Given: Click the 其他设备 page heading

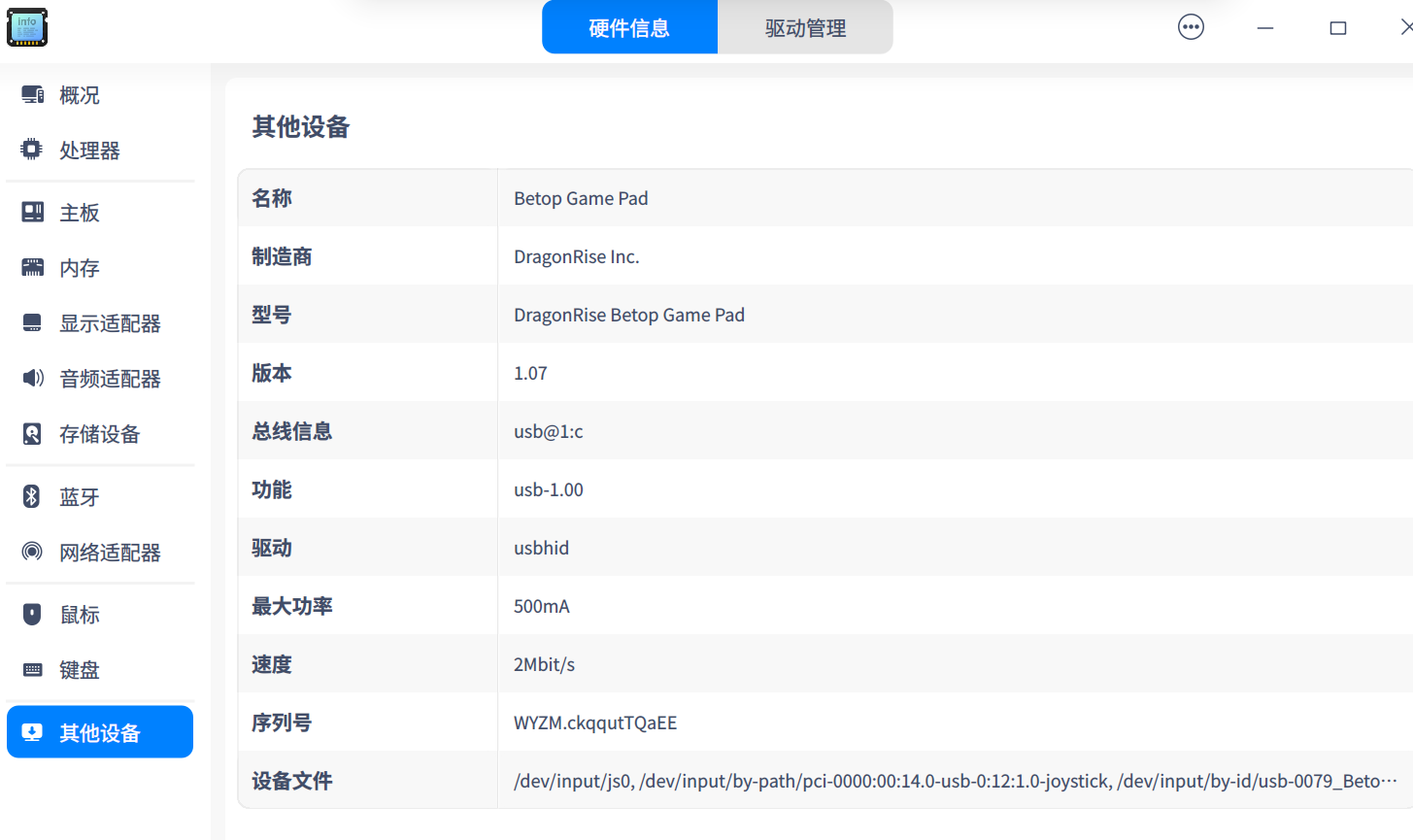Looking at the screenshot, I should pyautogui.click(x=301, y=126).
